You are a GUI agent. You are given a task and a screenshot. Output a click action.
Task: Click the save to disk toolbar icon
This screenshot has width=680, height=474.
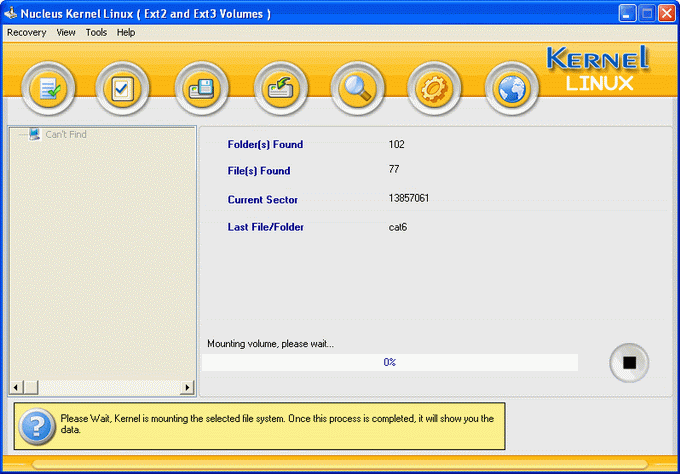pyautogui.click(x=201, y=88)
